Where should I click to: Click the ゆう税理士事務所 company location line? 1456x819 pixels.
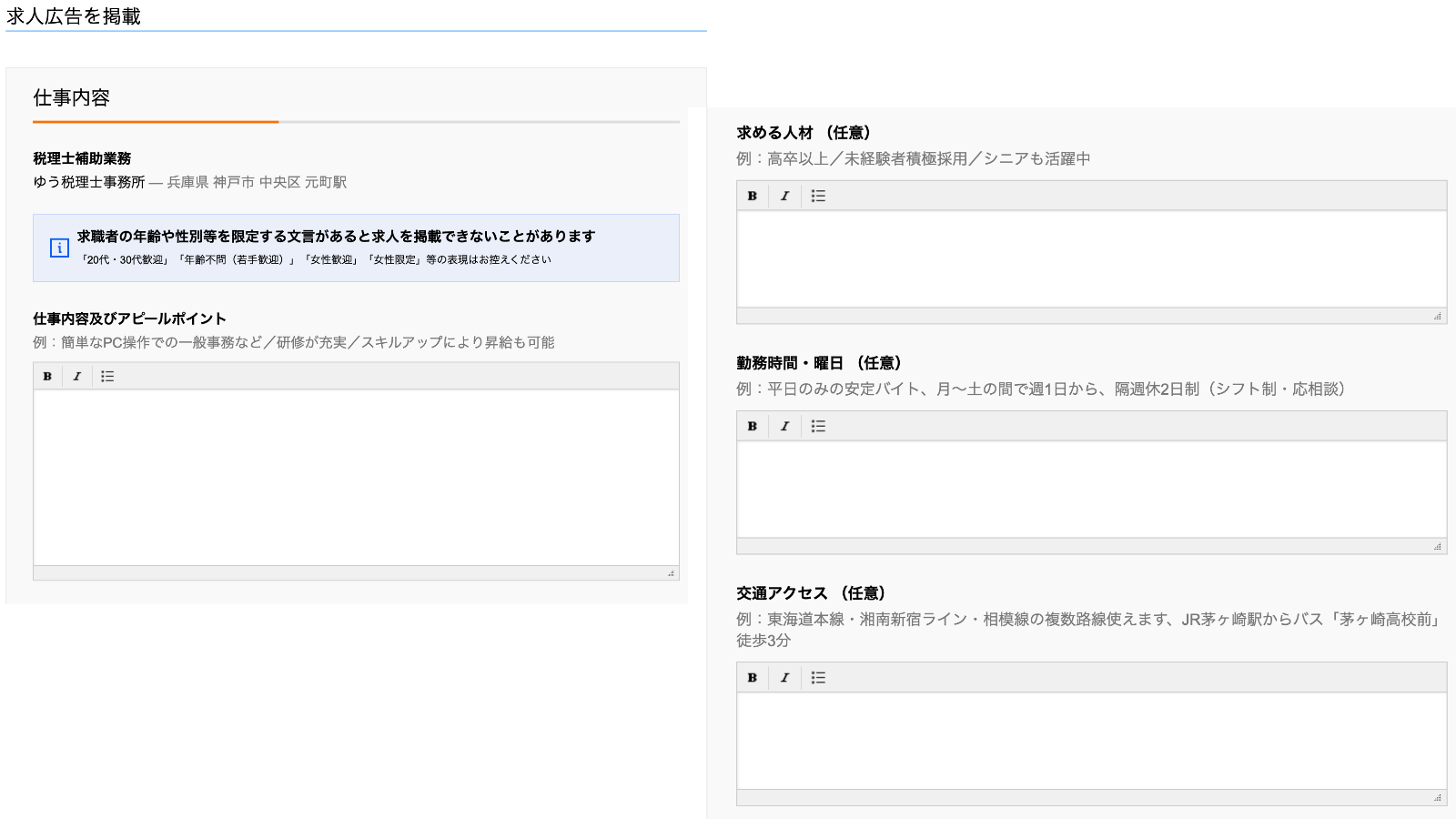[189, 182]
